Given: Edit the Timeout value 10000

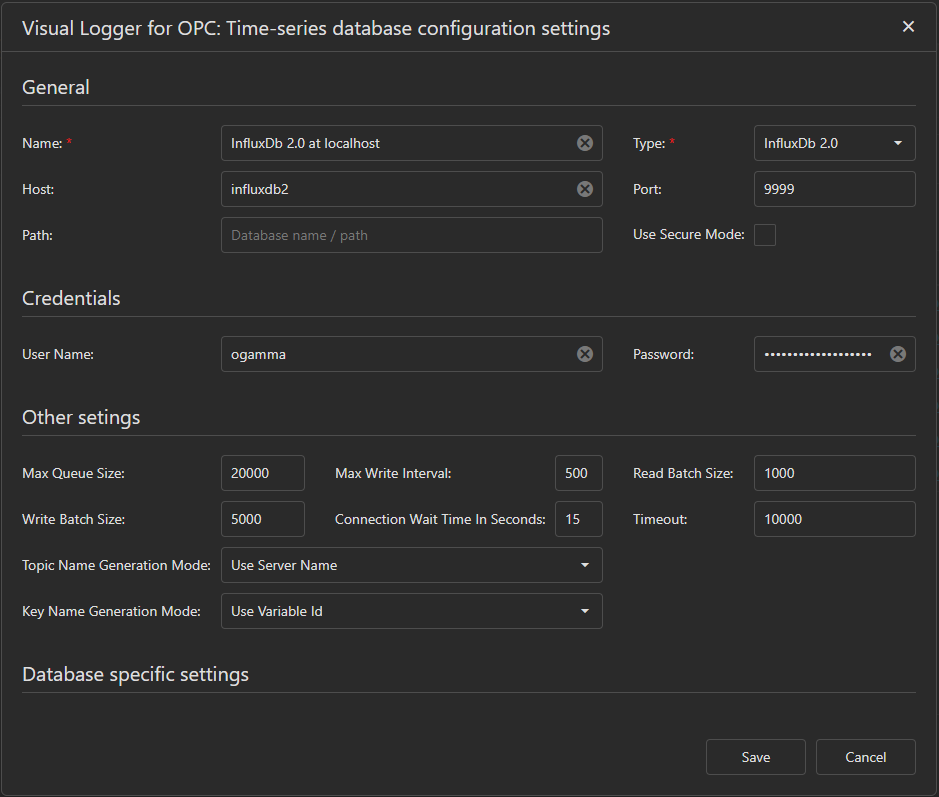Looking at the screenshot, I should pos(834,519).
